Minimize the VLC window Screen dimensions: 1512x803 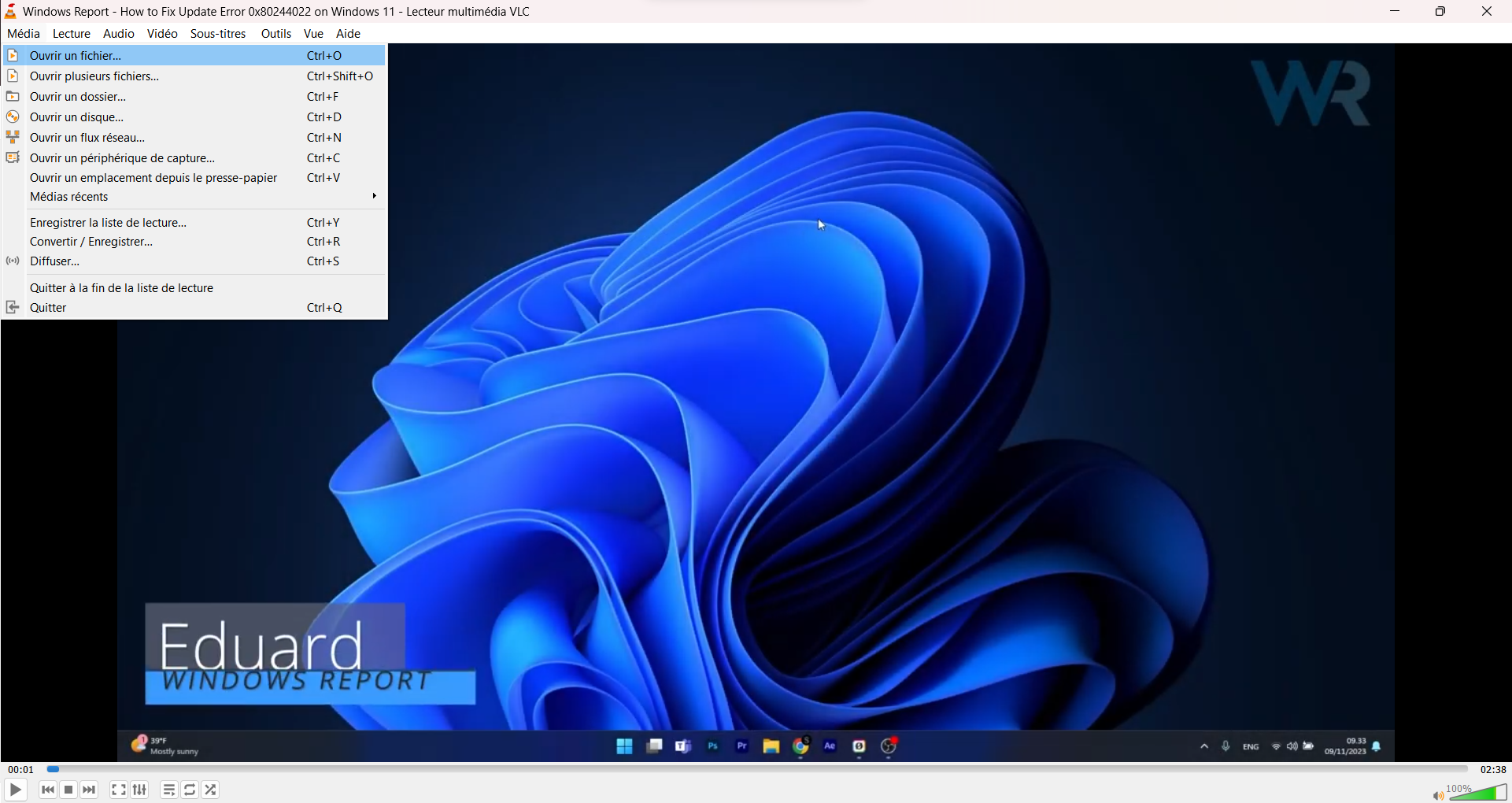click(1395, 11)
